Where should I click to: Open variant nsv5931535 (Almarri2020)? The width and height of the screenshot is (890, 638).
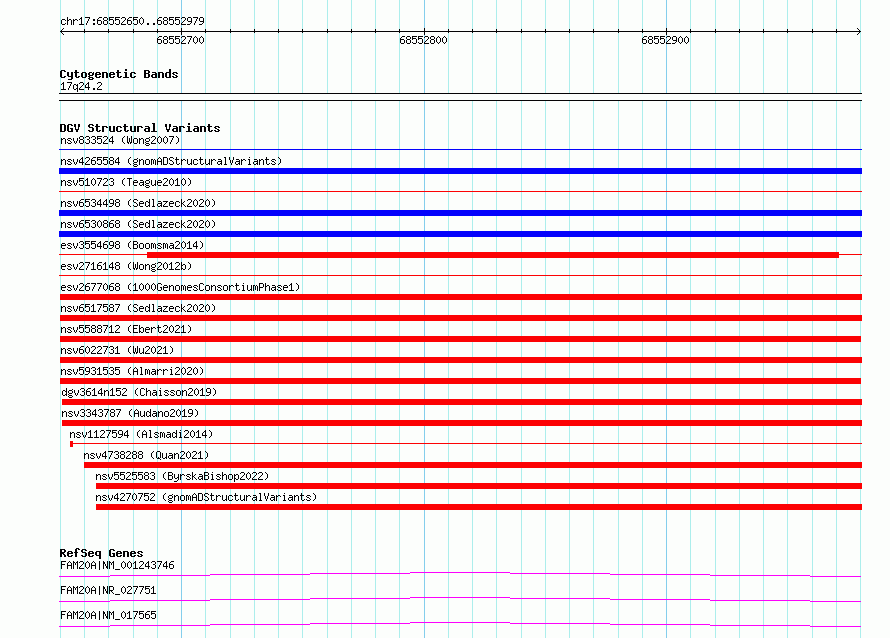(x=132, y=371)
